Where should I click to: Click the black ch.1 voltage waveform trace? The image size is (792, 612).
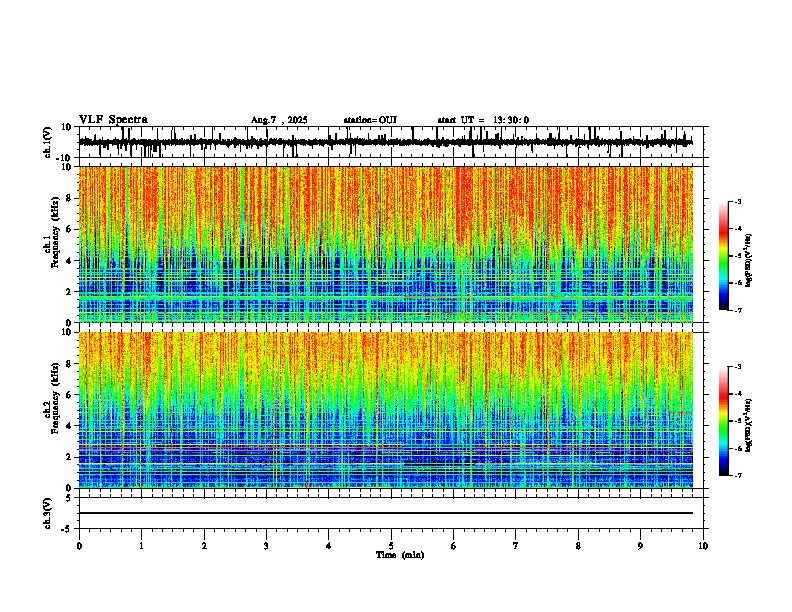pos(385,142)
